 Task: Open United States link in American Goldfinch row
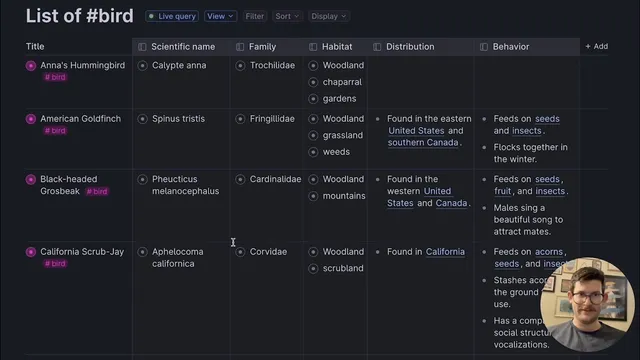point(416,131)
